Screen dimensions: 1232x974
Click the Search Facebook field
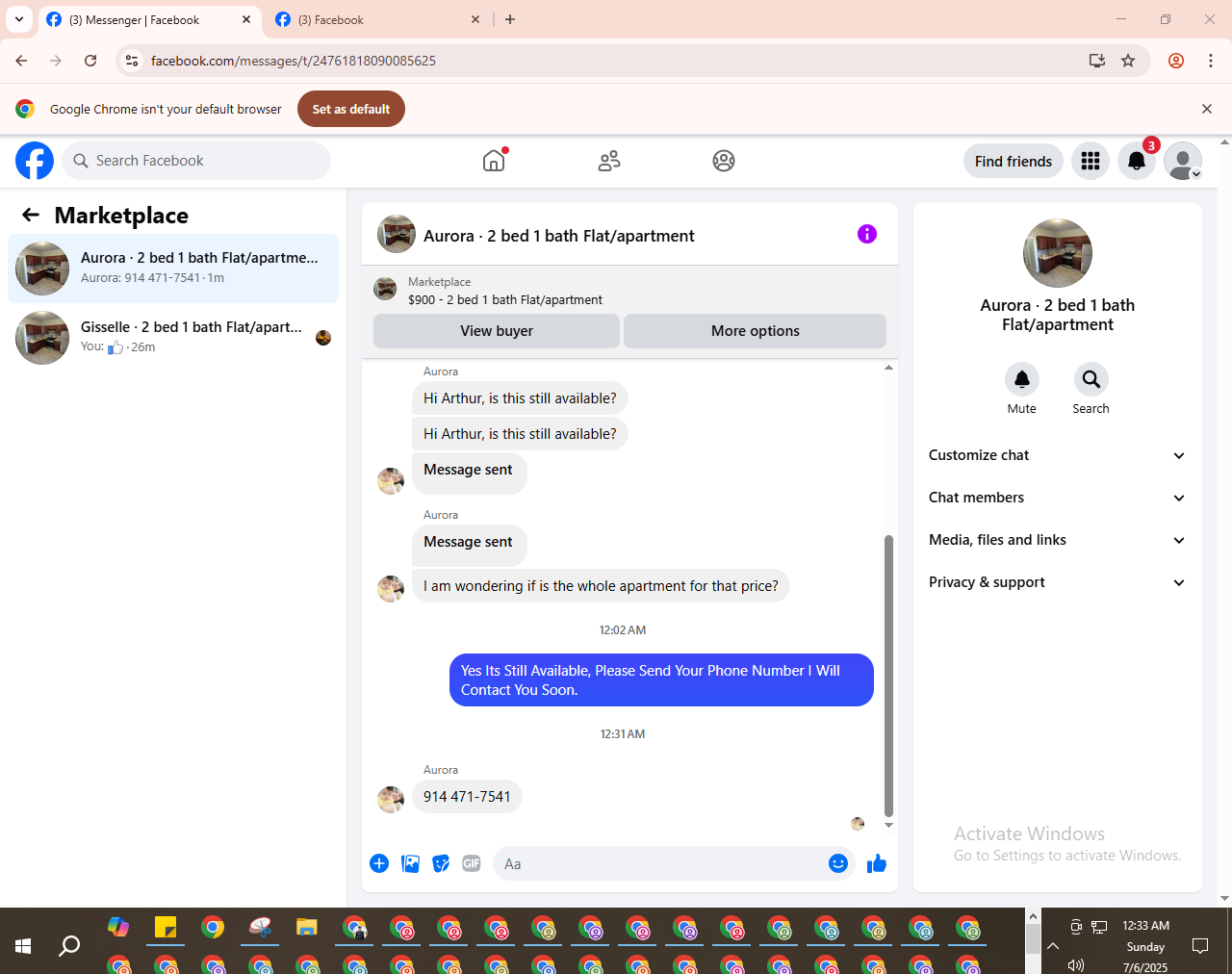coord(196,161)
